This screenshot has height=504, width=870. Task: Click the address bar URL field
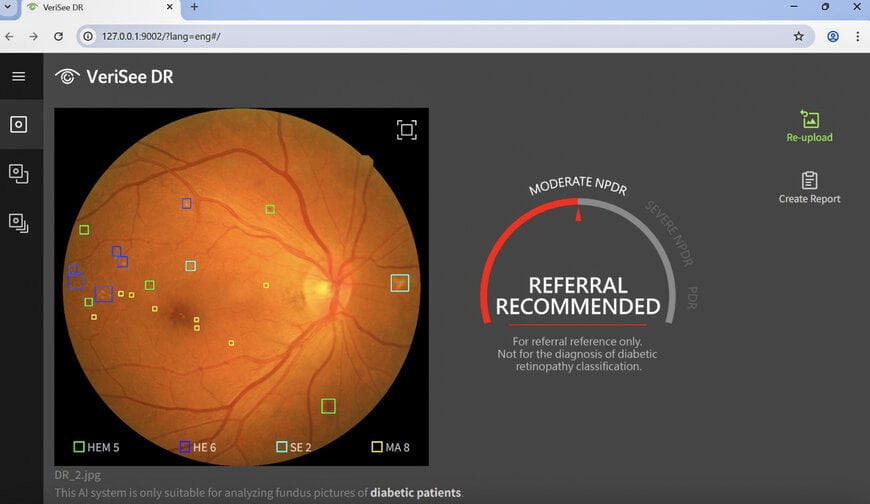point(444,36)
